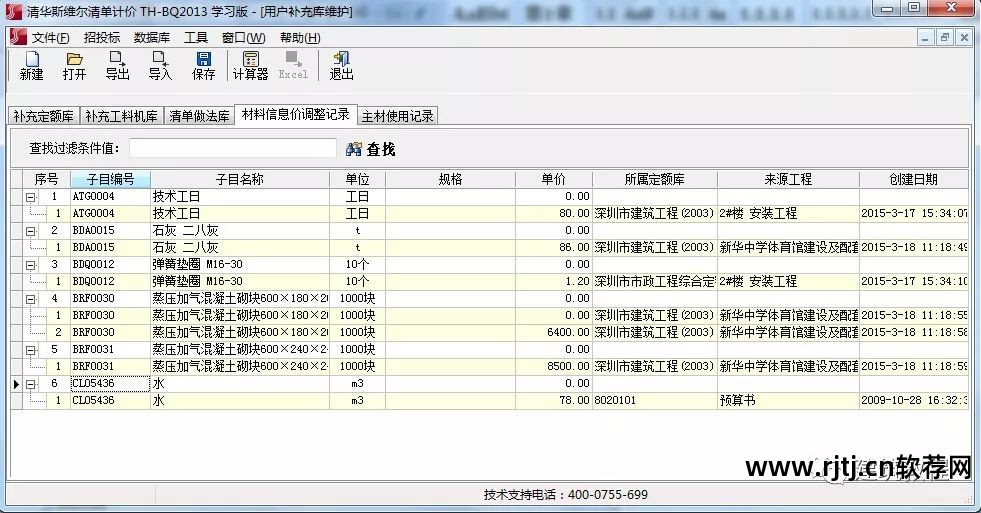Select the 86.00 price cell for 石灰
Image resolution: width=981 pixels, height=513 pixels.
coord(554,248)
